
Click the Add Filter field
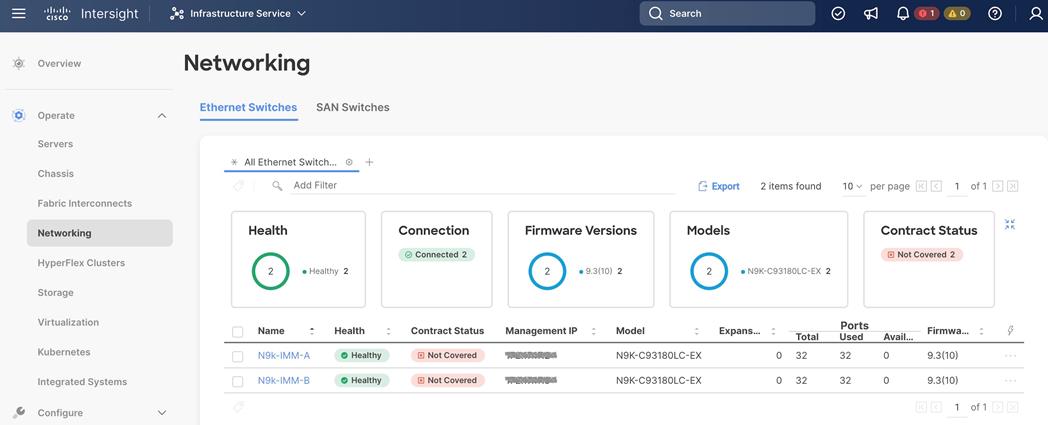tap(483, 185)
